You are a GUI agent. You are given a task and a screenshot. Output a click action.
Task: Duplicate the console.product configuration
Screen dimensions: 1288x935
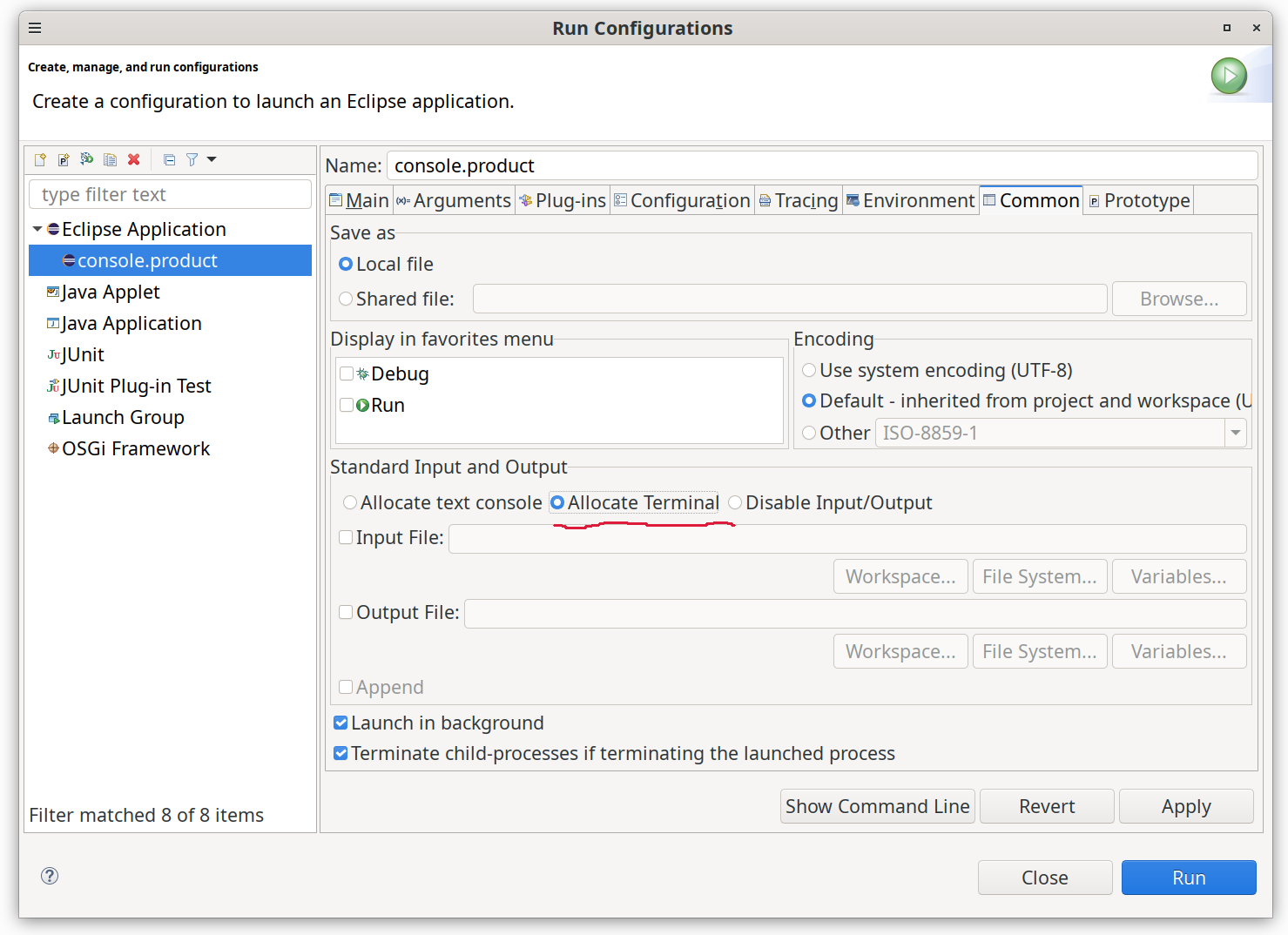(x=110, y=159)
